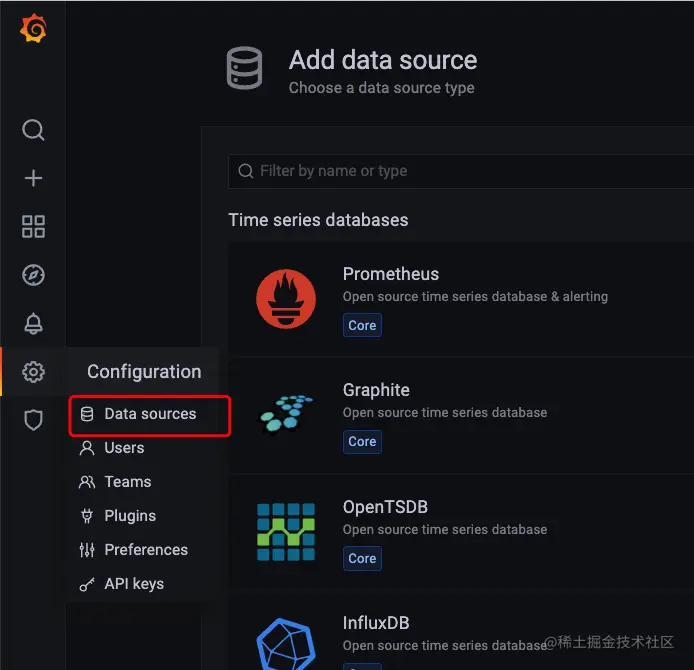Screen dimensions: 694x670
Task: Click Prometheus description about alerting
Action: [x=475, y=296]
